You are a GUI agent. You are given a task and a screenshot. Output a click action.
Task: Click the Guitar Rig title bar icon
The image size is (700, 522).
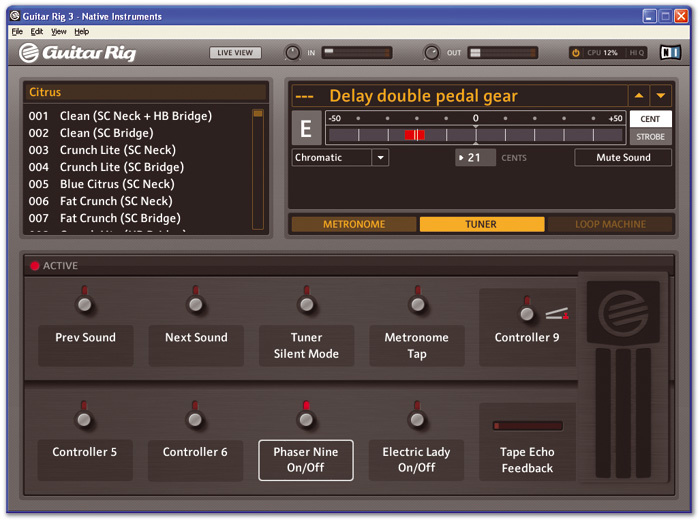15,16
